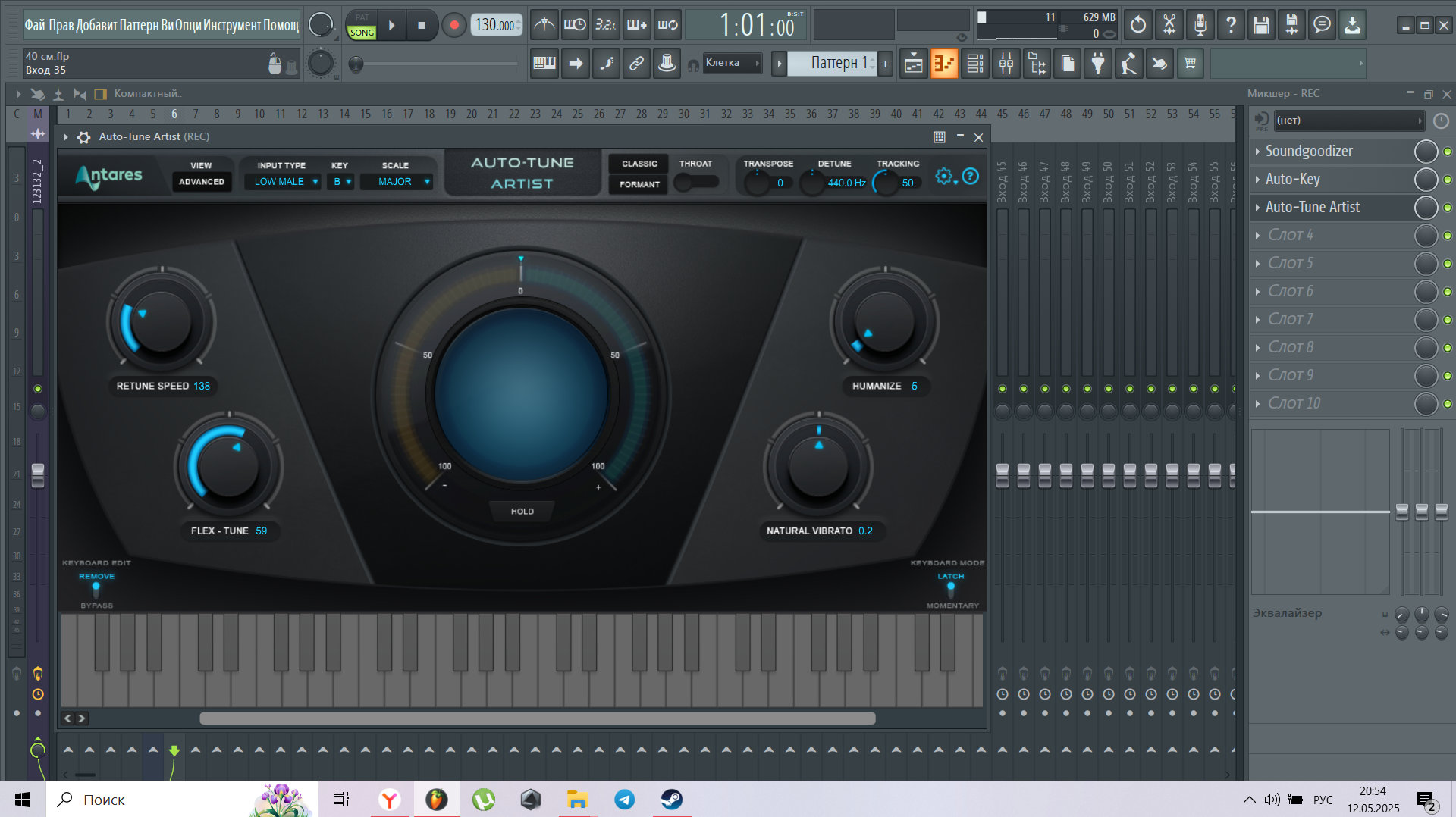Open the content shop cart icon
The image size is (1456, 817).
[1191, 64]
